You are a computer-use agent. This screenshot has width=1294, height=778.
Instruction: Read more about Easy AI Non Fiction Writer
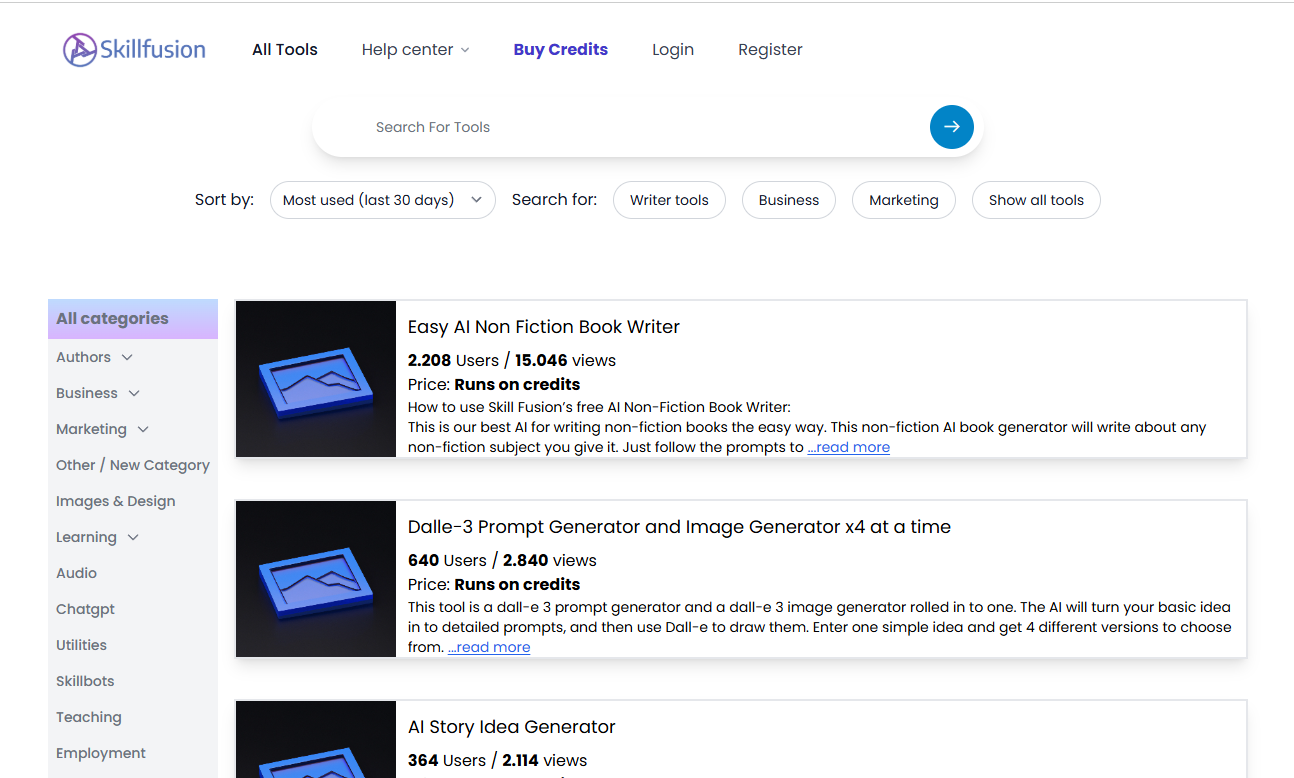[848, 447]
